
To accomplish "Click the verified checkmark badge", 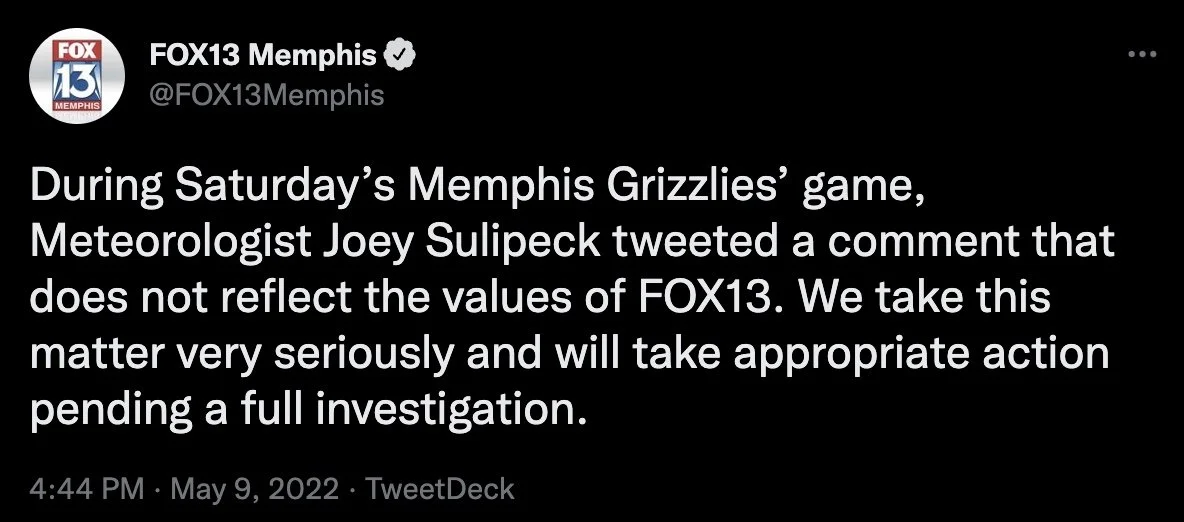I will click(399, 56).
